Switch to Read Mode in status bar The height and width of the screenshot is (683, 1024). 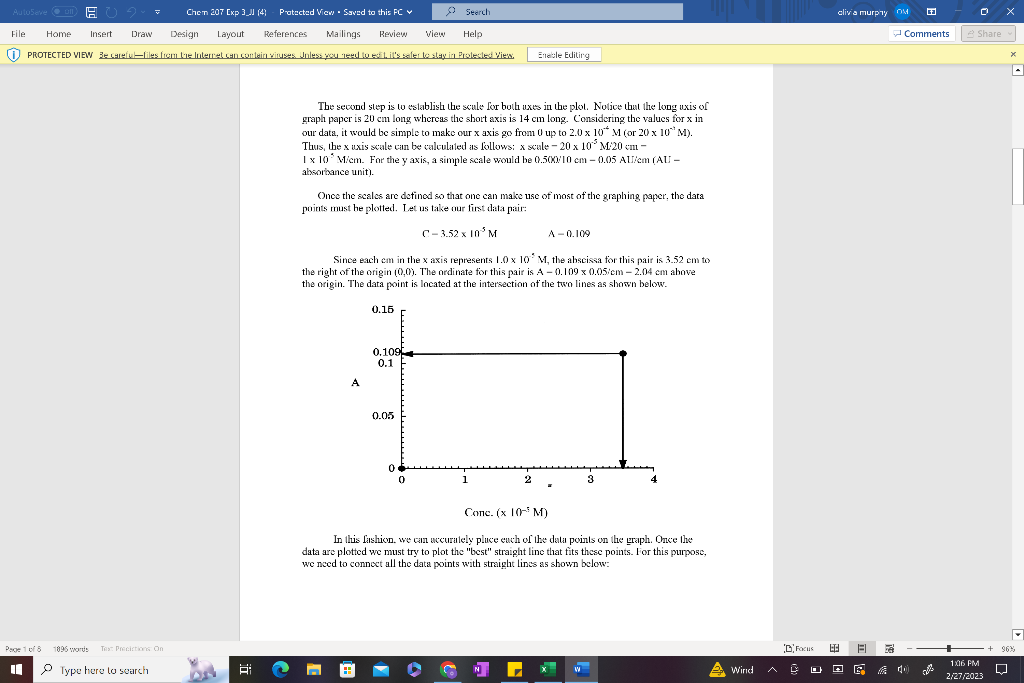tap(834, 648)
